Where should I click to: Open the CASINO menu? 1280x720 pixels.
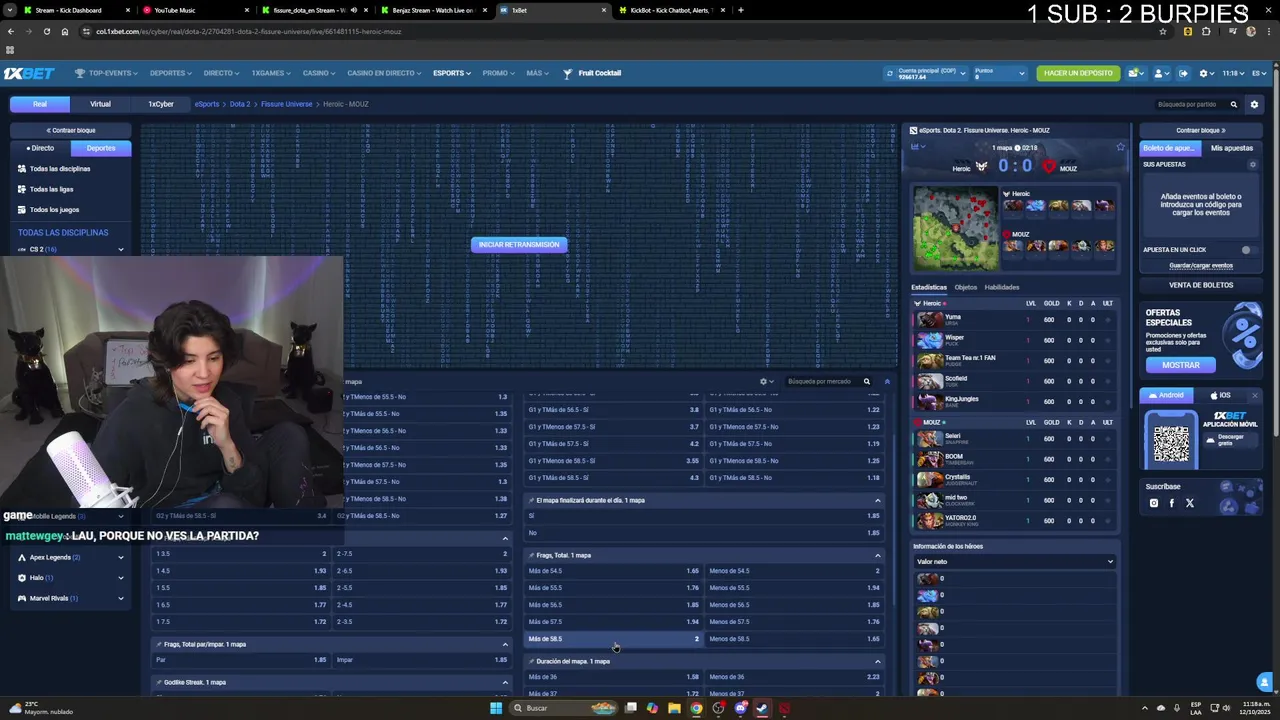click(319, 73)
